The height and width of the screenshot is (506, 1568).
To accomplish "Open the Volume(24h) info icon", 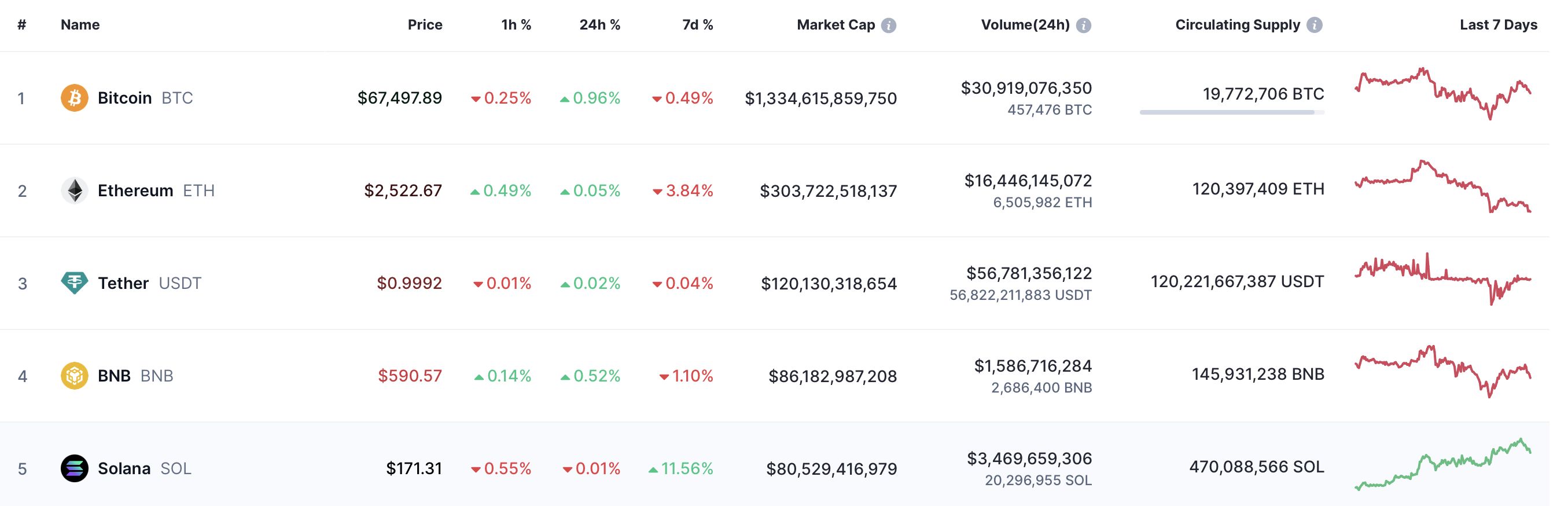I will [x=1084, y=25].
